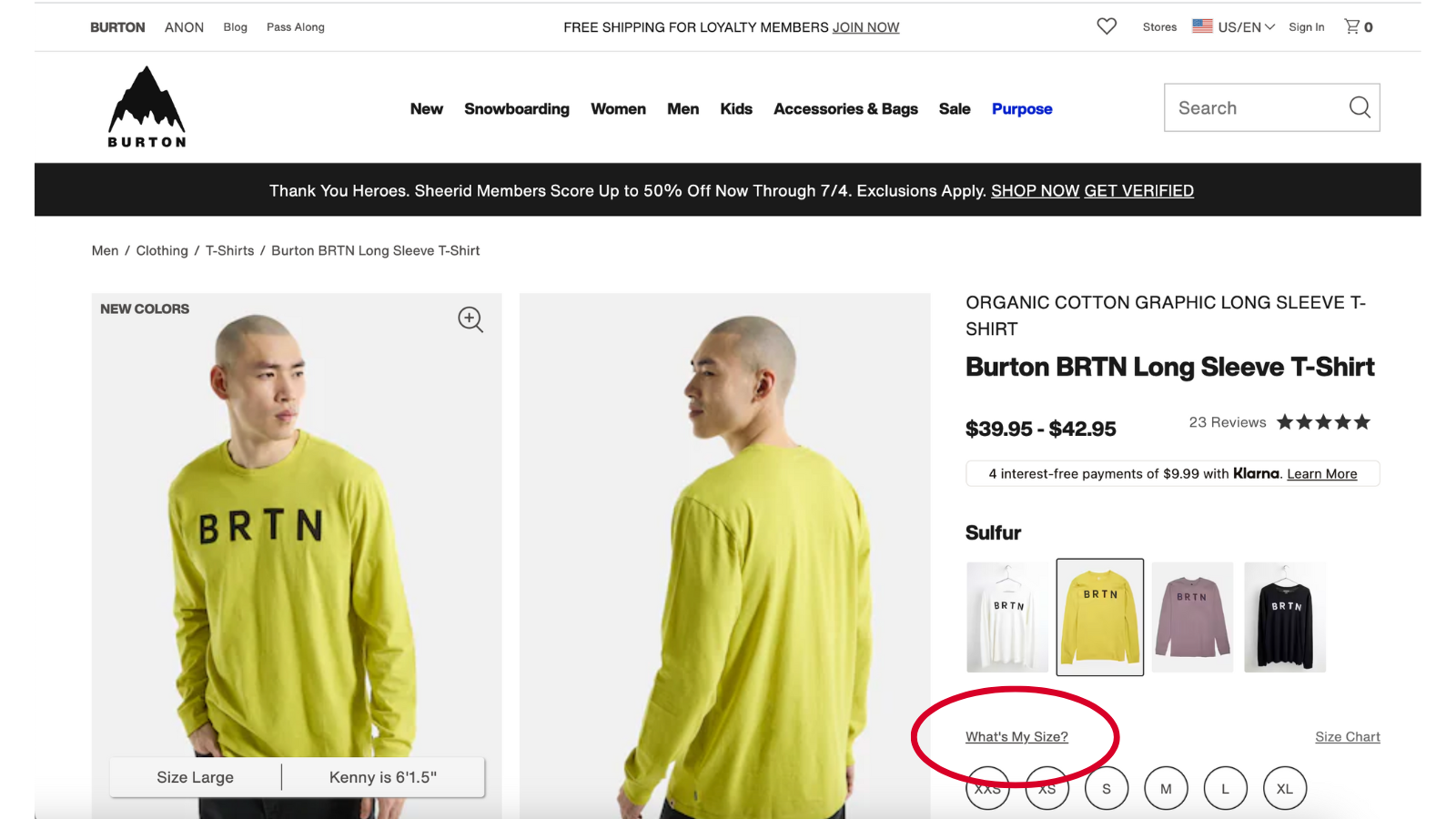Expand the US/EN language dropdown

pos(1246,27)
